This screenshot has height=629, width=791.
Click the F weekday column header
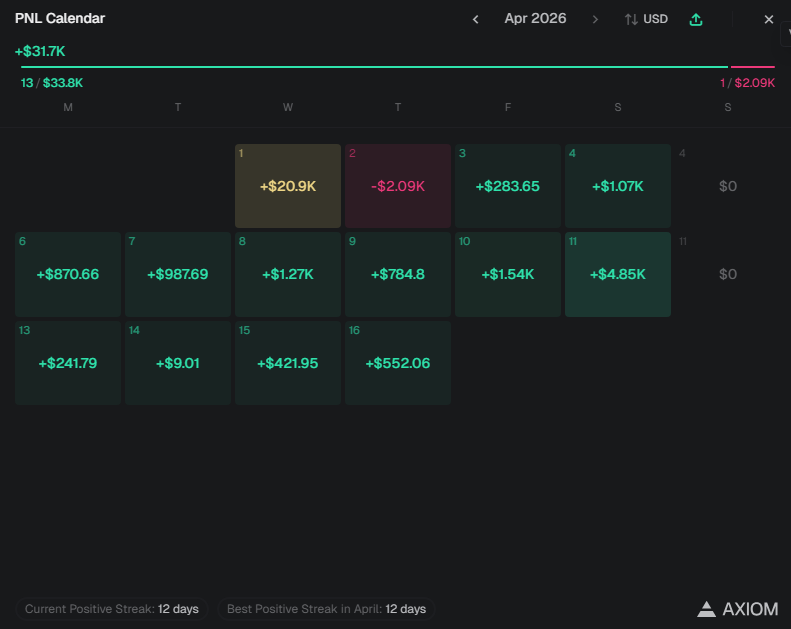coord(508,107)
